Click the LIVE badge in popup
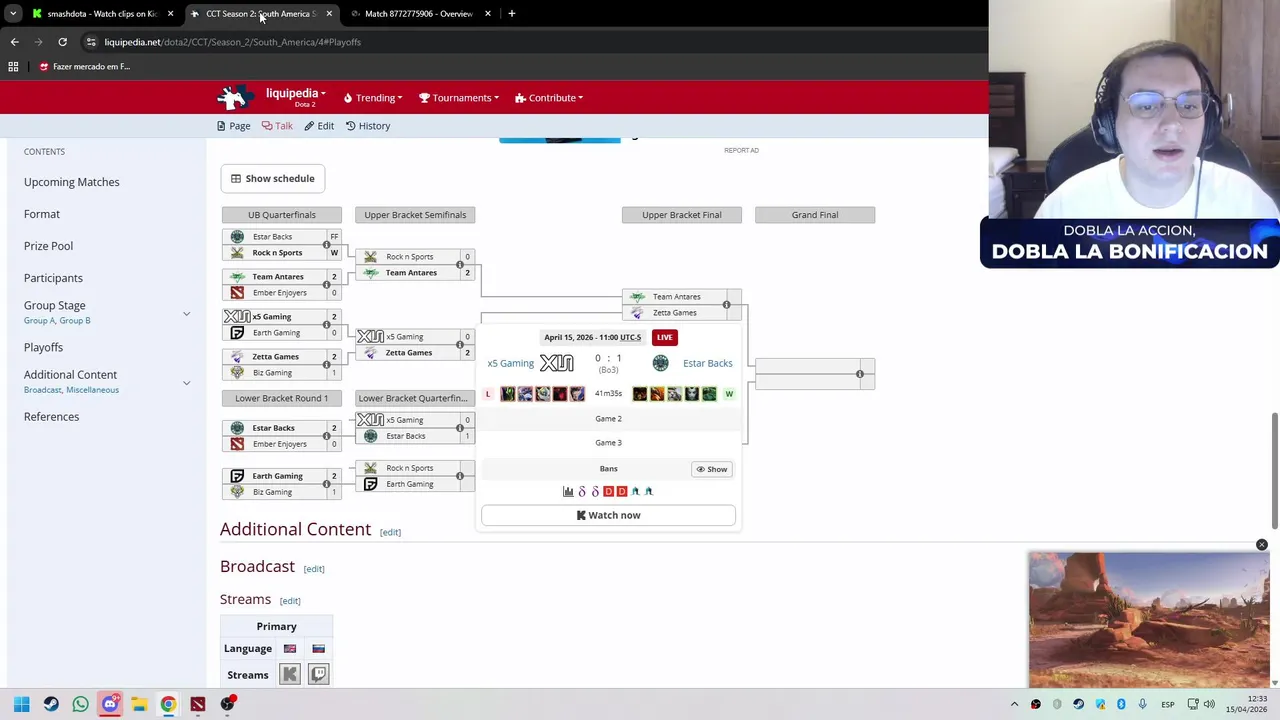 (x=664, y=337)
